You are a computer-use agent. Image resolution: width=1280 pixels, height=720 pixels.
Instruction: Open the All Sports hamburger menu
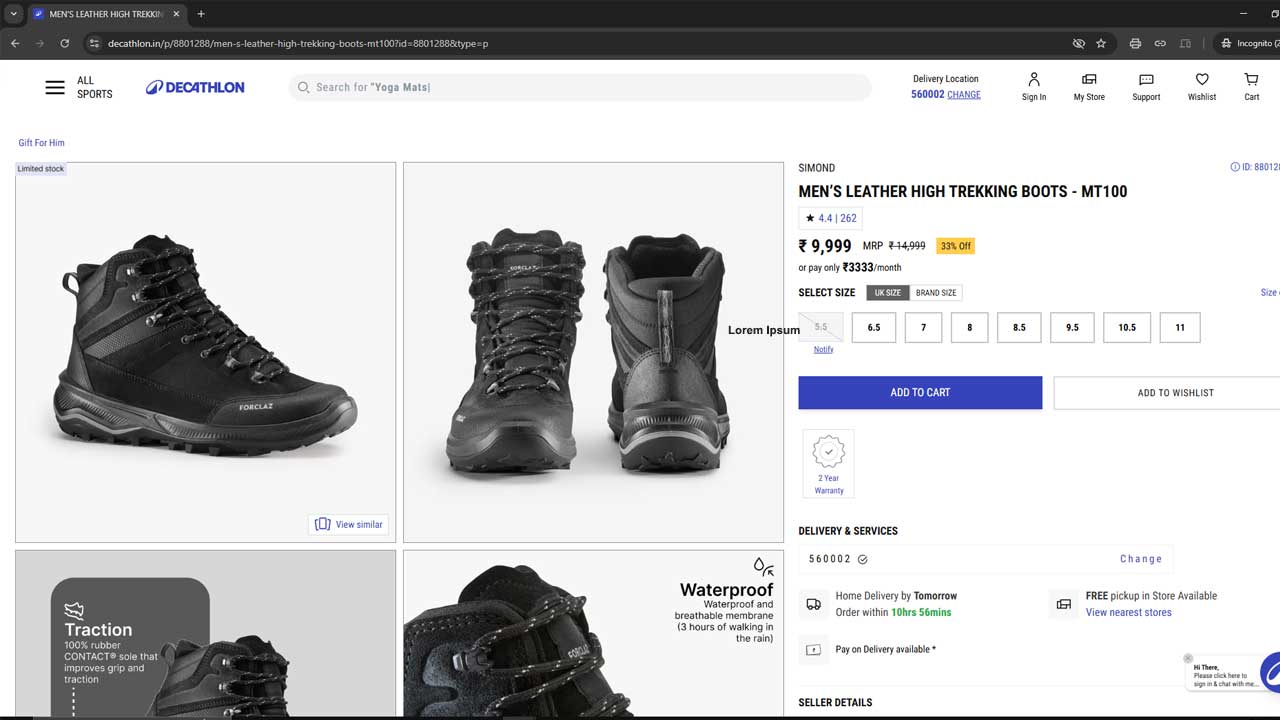click(x=55, y=87)
